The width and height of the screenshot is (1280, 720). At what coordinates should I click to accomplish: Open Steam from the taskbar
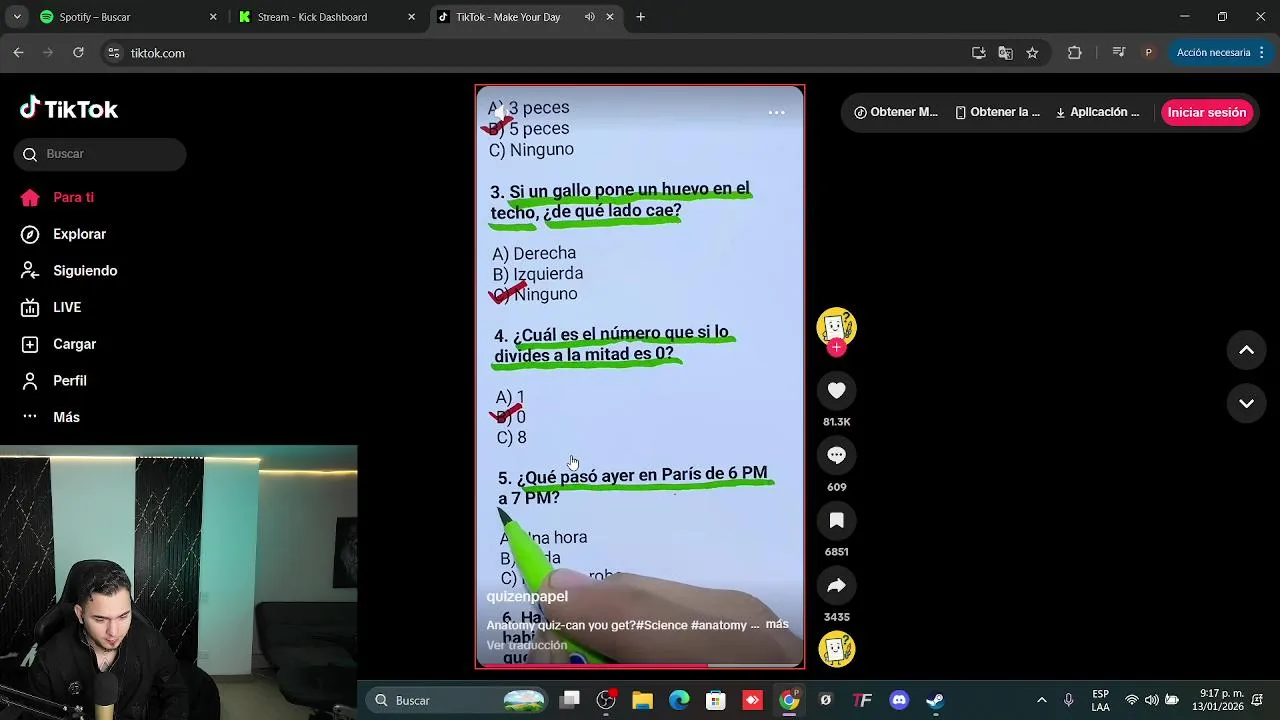pos(935,700)
